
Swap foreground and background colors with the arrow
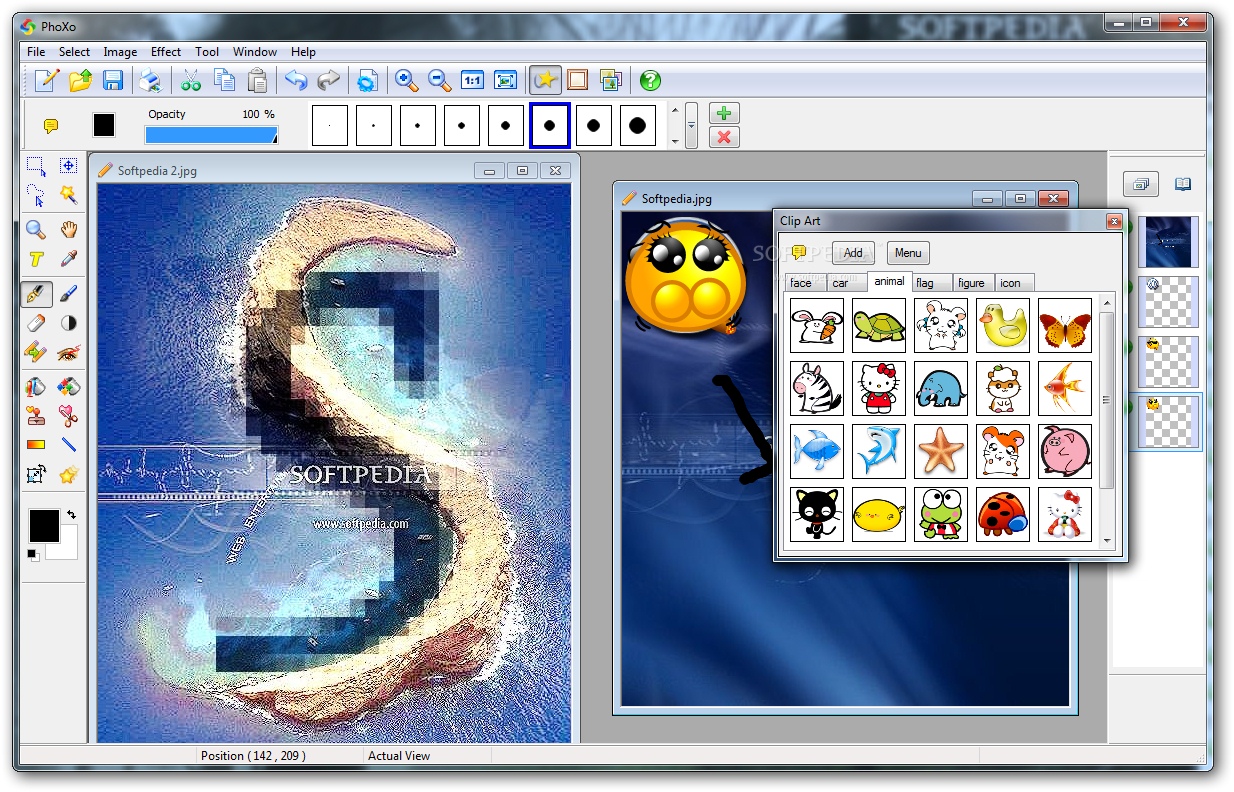pyautogui.click(x=71, y=514)
